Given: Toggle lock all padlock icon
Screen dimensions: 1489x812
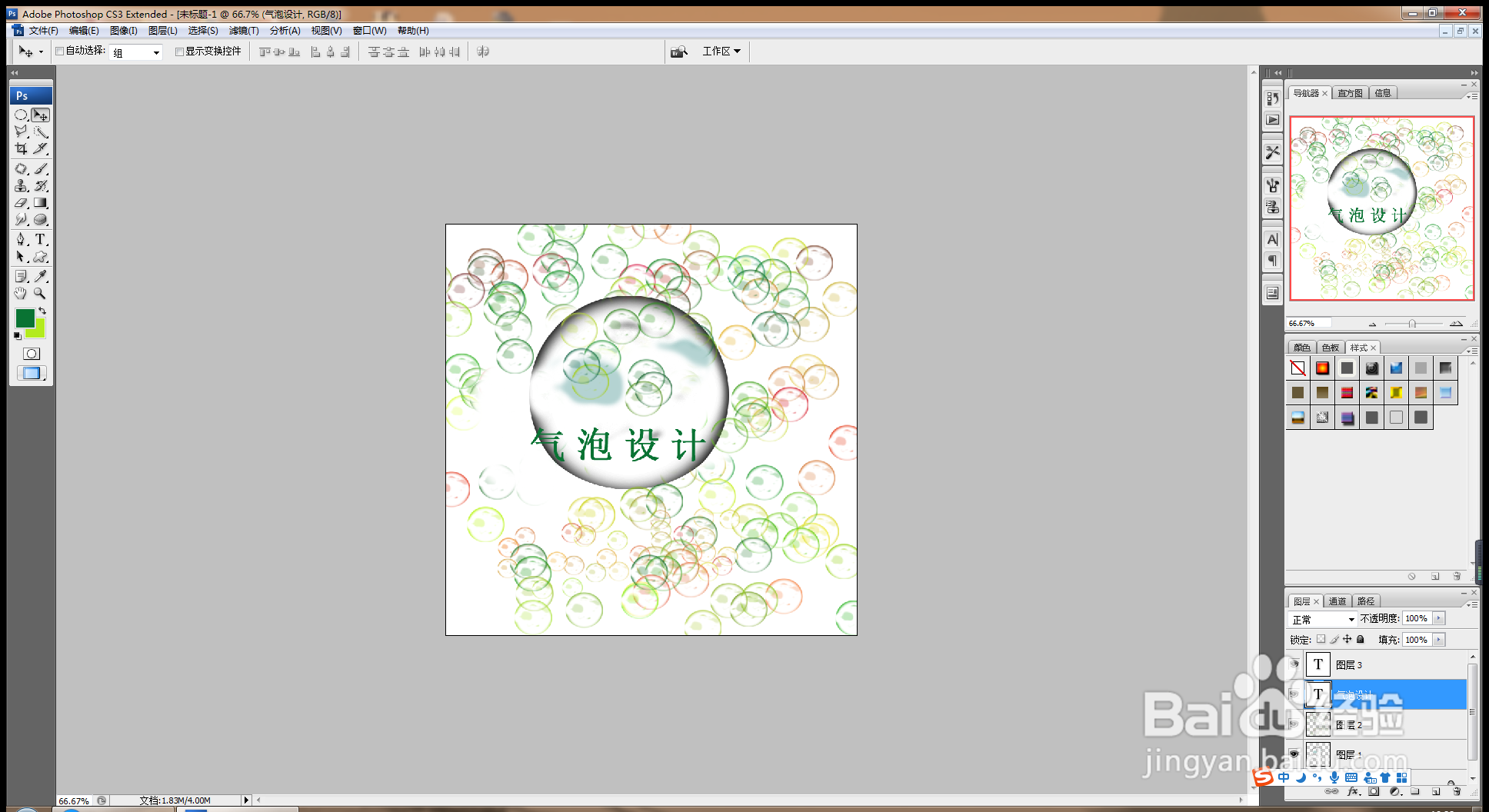Looking at the screenshot, I should click(1361, 639).
